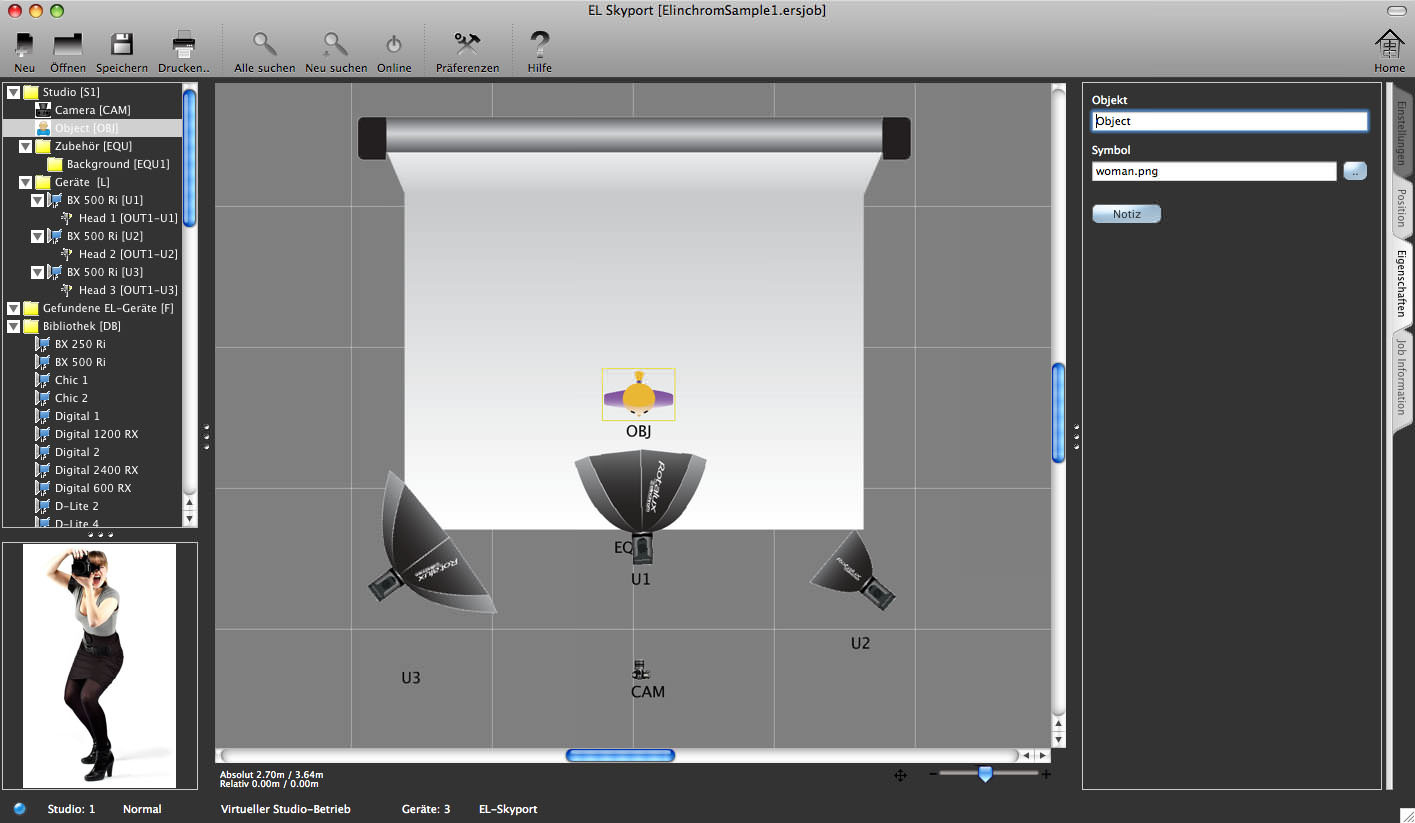
Task: Start the Alle suchen device search
Action: coord(264,45)
